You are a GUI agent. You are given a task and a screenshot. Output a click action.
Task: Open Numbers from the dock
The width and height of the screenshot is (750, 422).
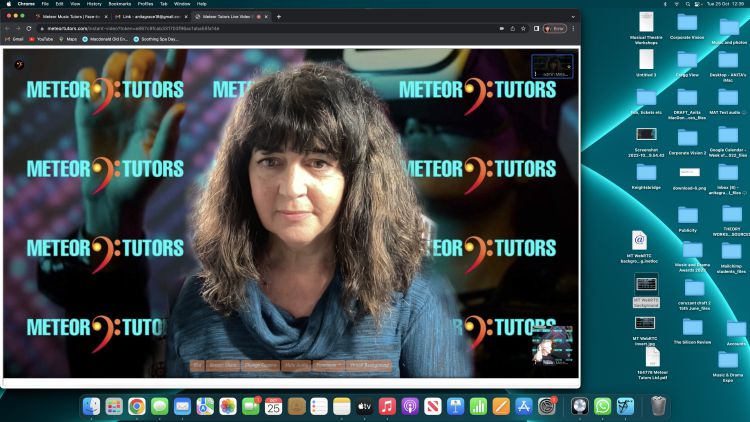click(478, 407)
